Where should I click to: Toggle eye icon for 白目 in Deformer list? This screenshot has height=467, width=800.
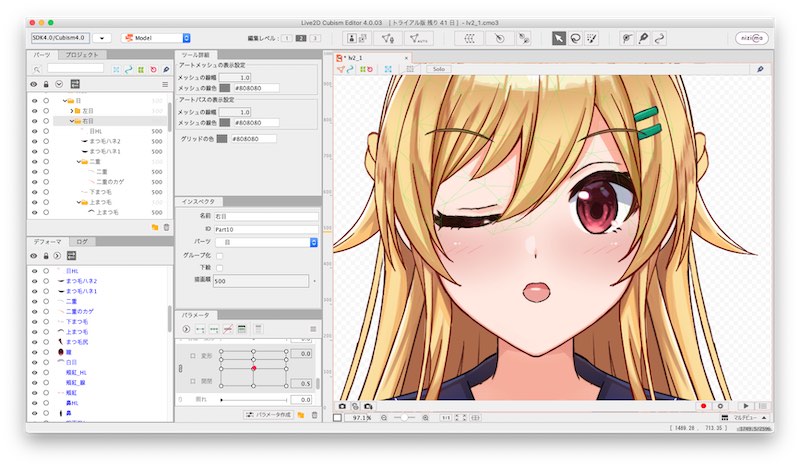pos(34,362)
